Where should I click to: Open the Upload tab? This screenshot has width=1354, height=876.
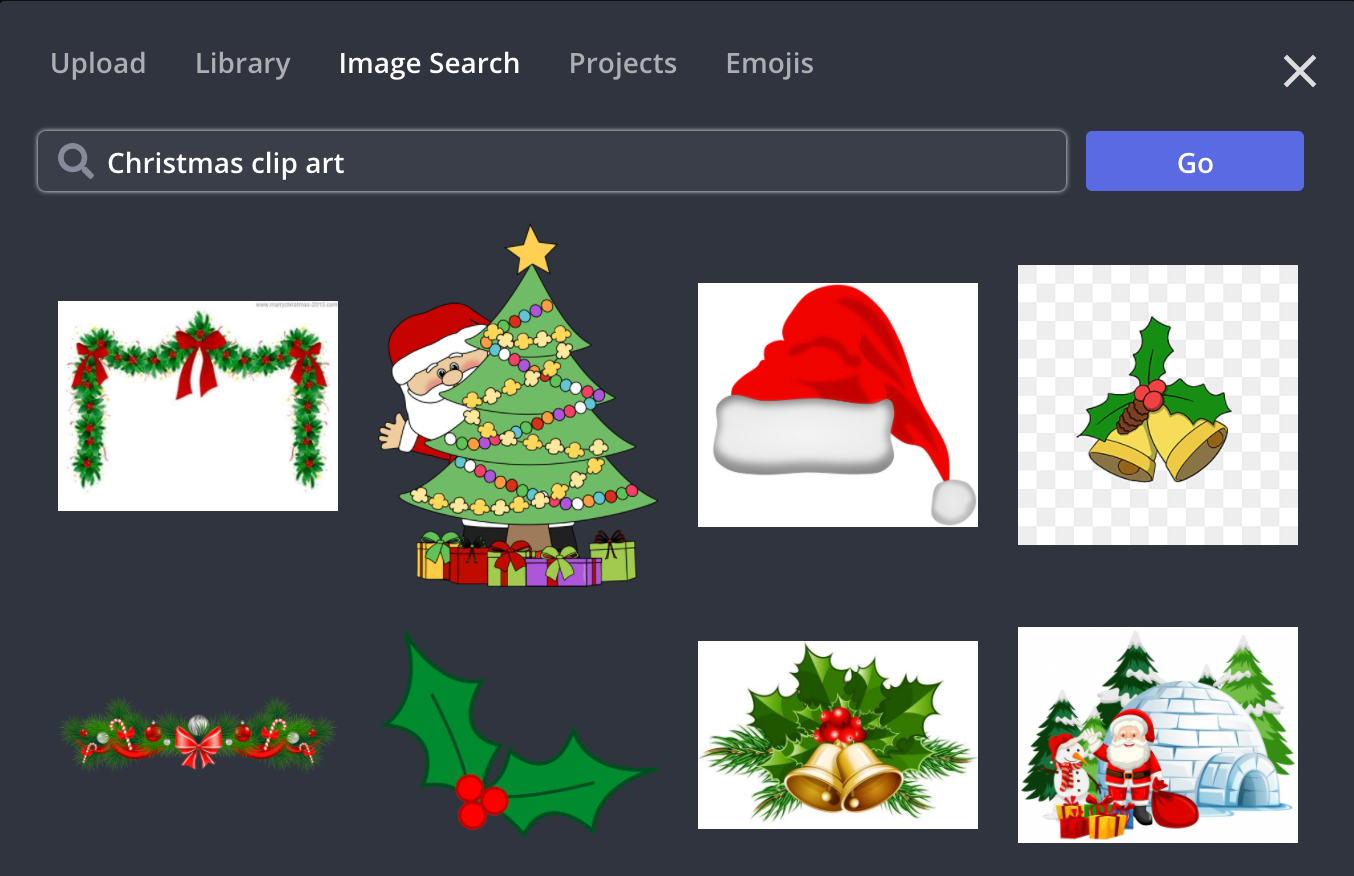98,64
